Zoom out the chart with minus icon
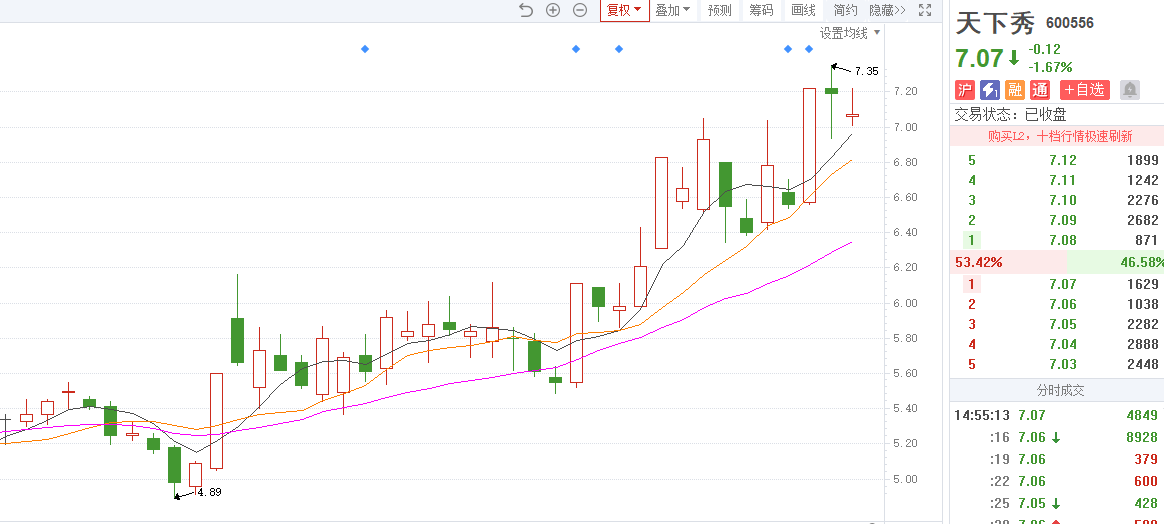 (x=580, y=10)
